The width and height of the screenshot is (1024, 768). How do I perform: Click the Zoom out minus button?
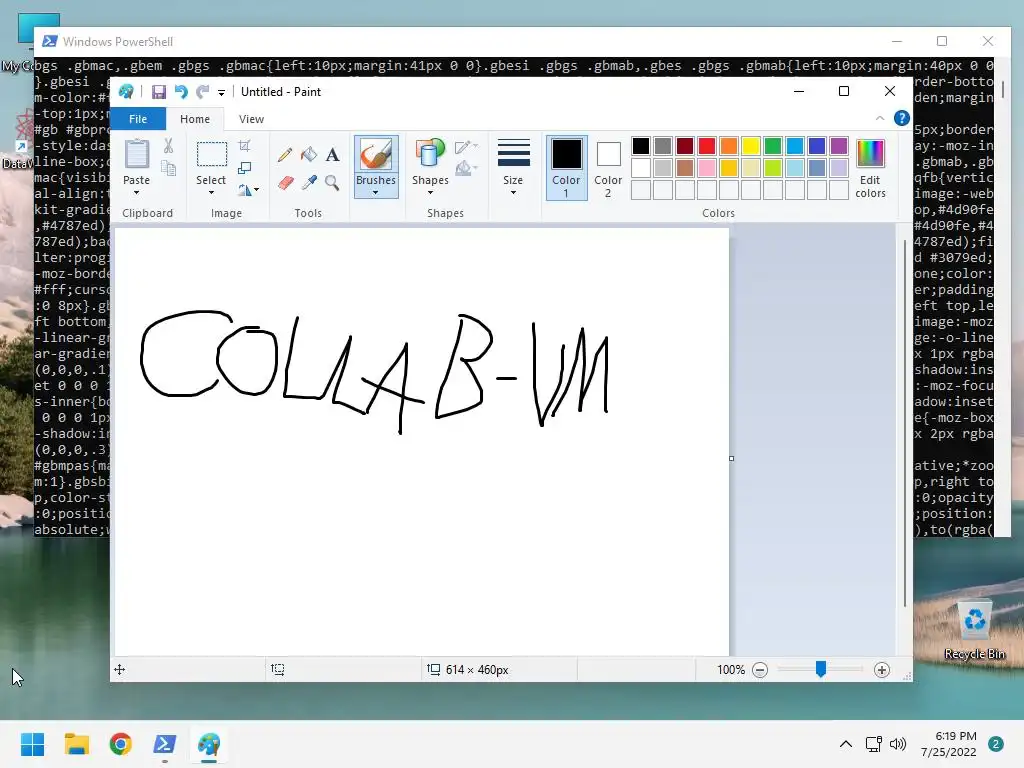(760, 670)
